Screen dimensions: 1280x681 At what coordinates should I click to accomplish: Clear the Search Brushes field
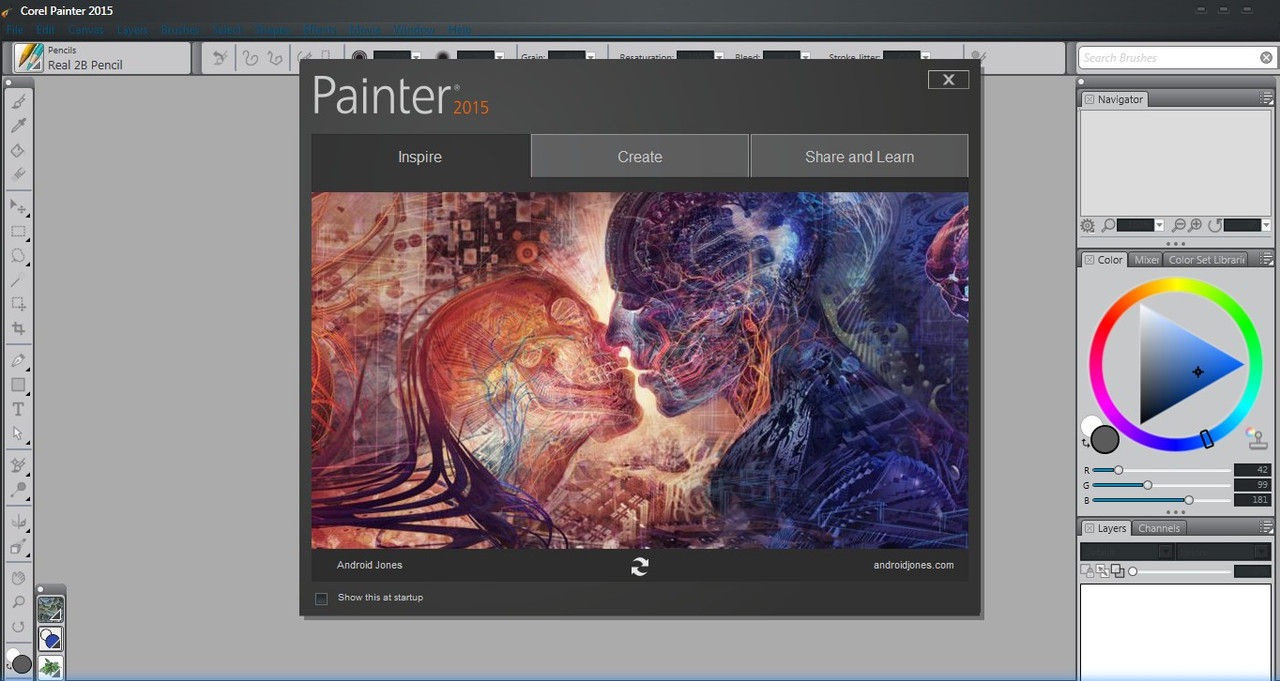(1267, 57)
